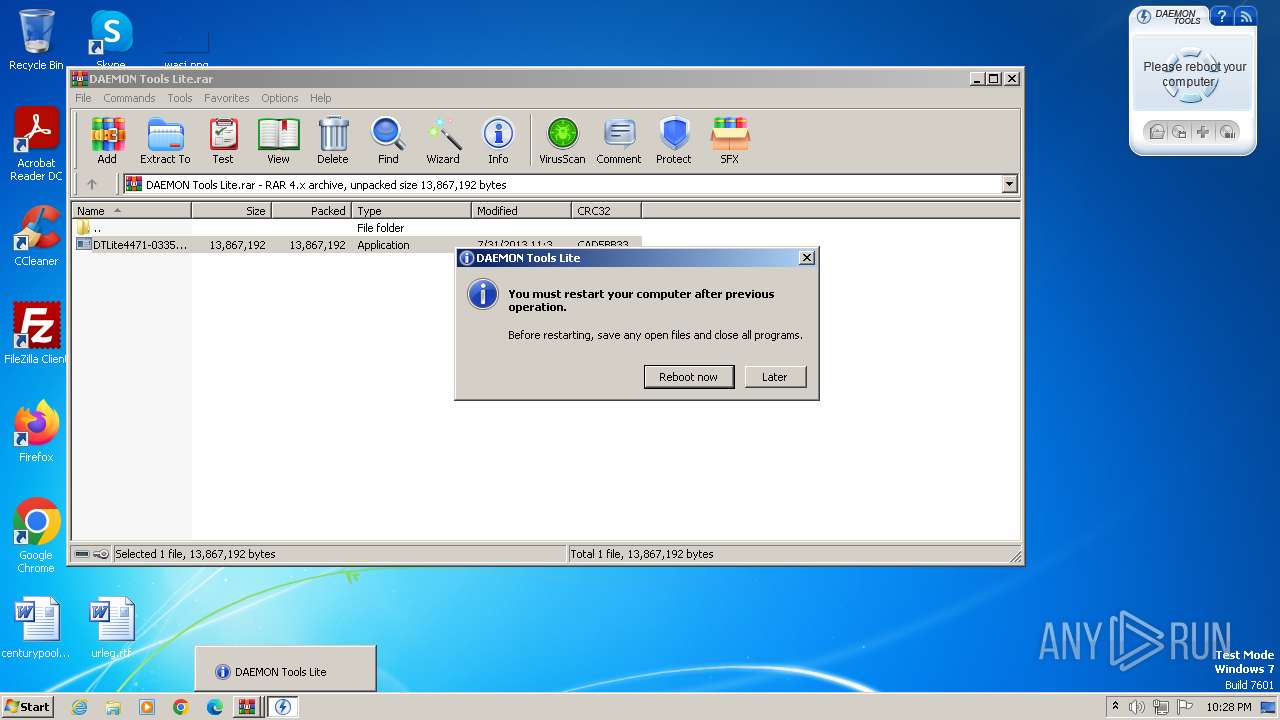Expand the archive path dropdown arrow
1280x720 pixels.
click(x=1009, y=184)
